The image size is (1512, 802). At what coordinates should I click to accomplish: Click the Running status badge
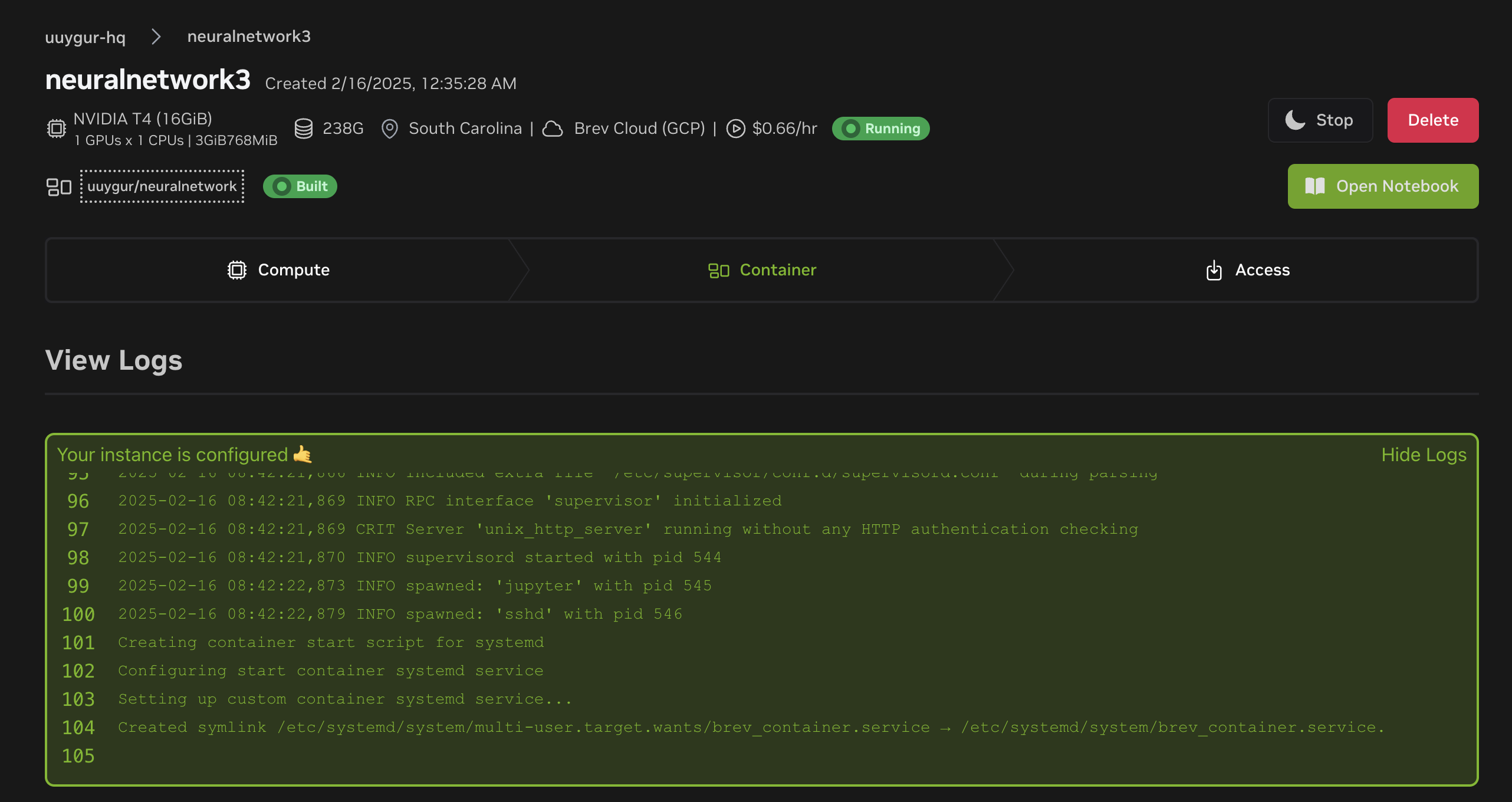(x=880, y=129)
